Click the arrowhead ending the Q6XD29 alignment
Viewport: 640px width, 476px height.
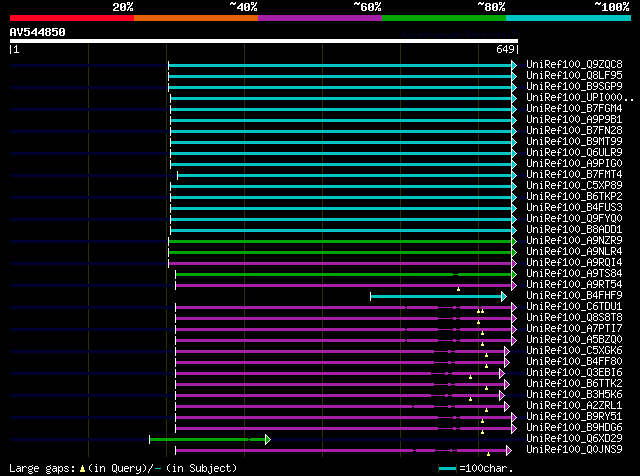pyautogui.click(x=268, y=440)
